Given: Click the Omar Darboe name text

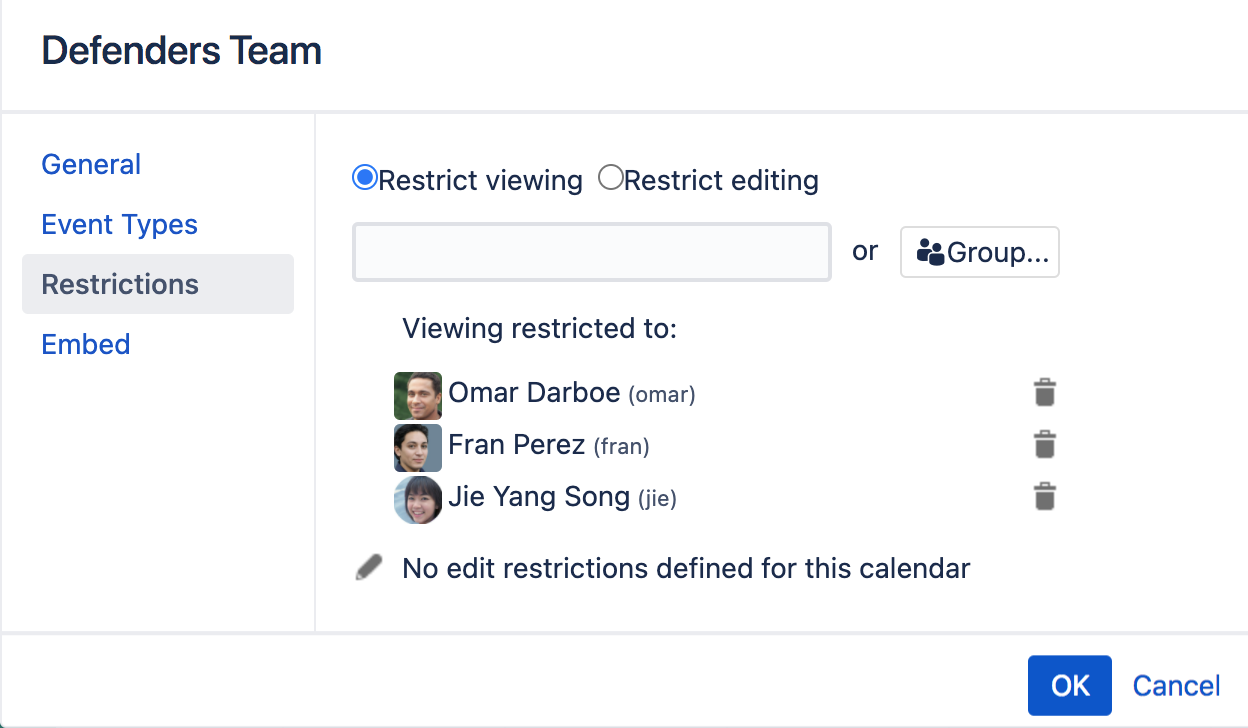Looking at the screenshot, I should [534, 392].
